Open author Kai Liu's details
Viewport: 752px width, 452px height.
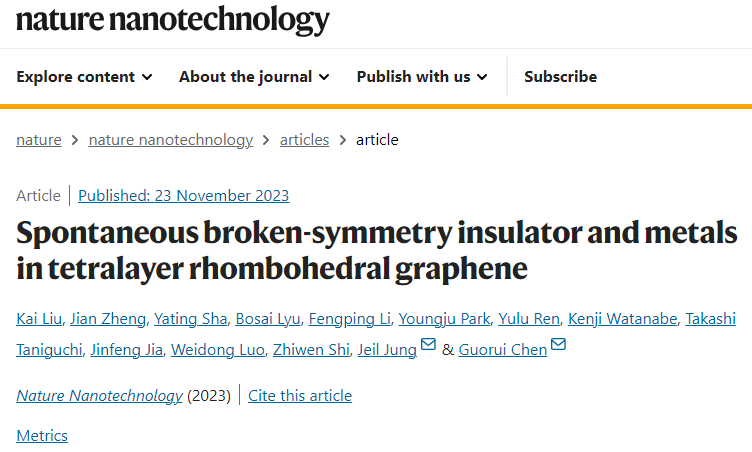point(39,319)
